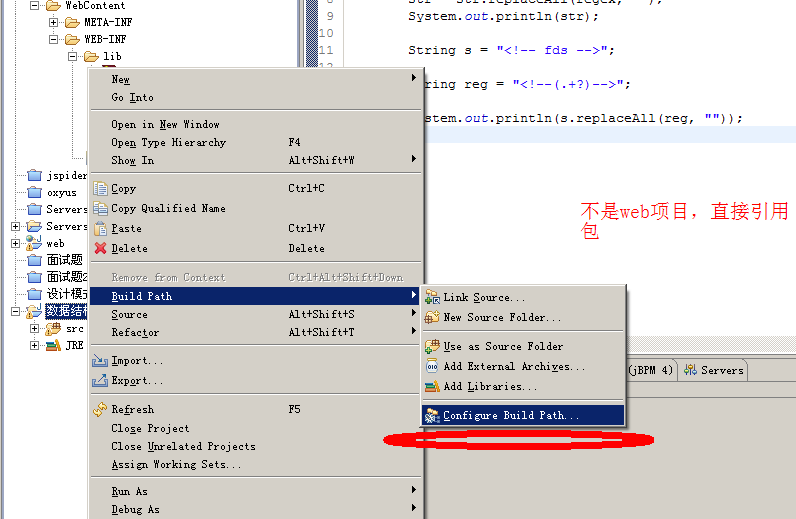Click the New Source Folder icon
Image resolution: width=796 pixels, height=519 pixels.
click(x=432, y=317)
